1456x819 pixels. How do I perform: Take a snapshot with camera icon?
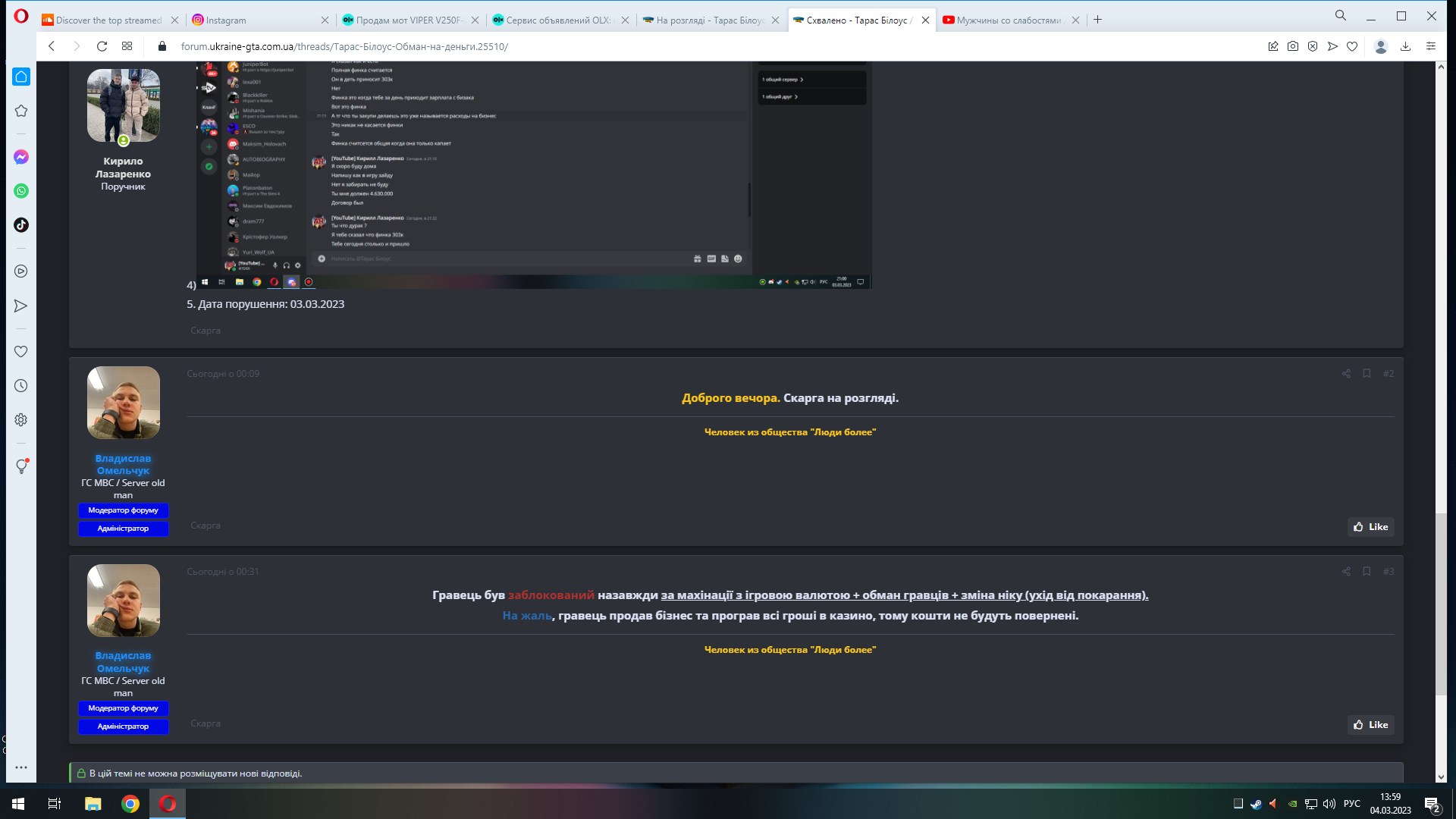1293,46
